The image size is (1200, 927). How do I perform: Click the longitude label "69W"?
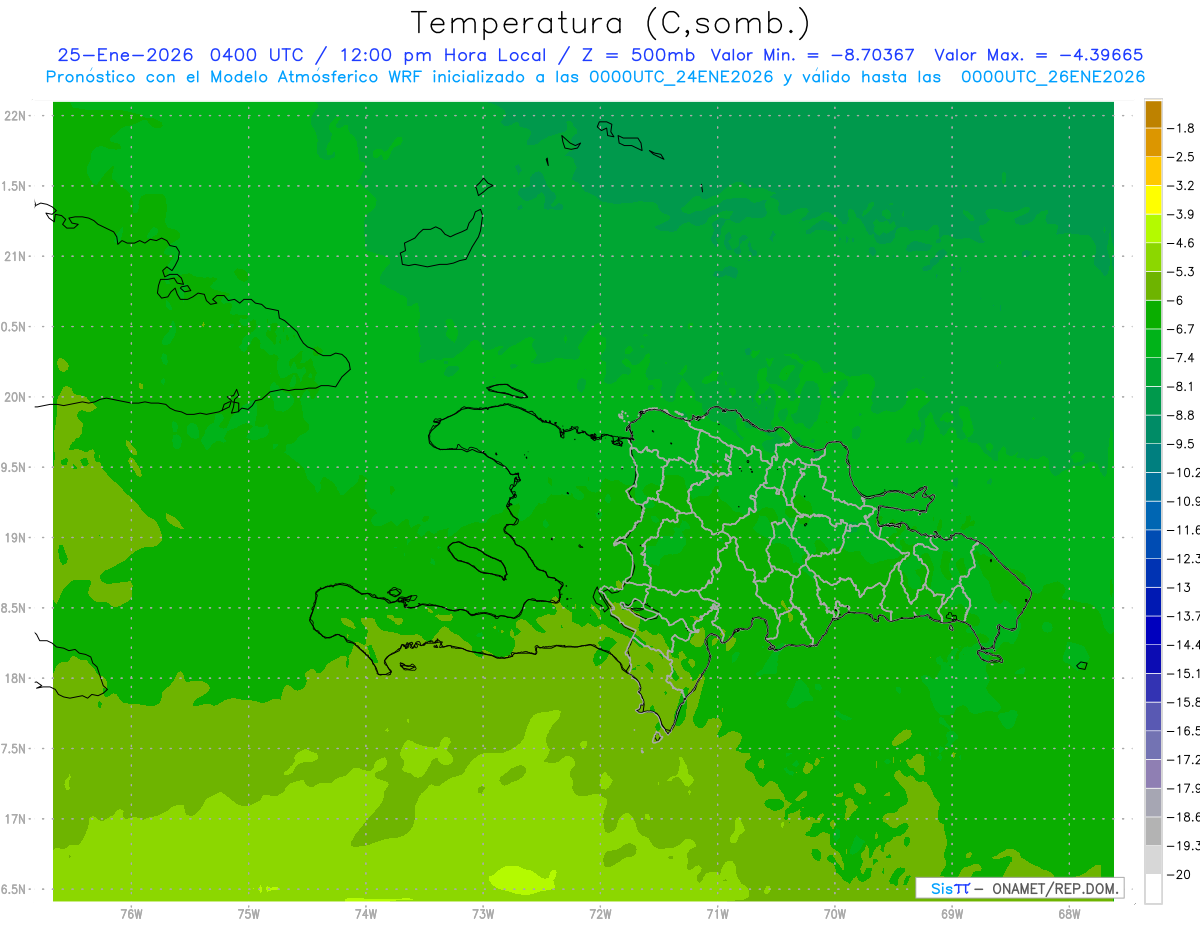point(952,913)
